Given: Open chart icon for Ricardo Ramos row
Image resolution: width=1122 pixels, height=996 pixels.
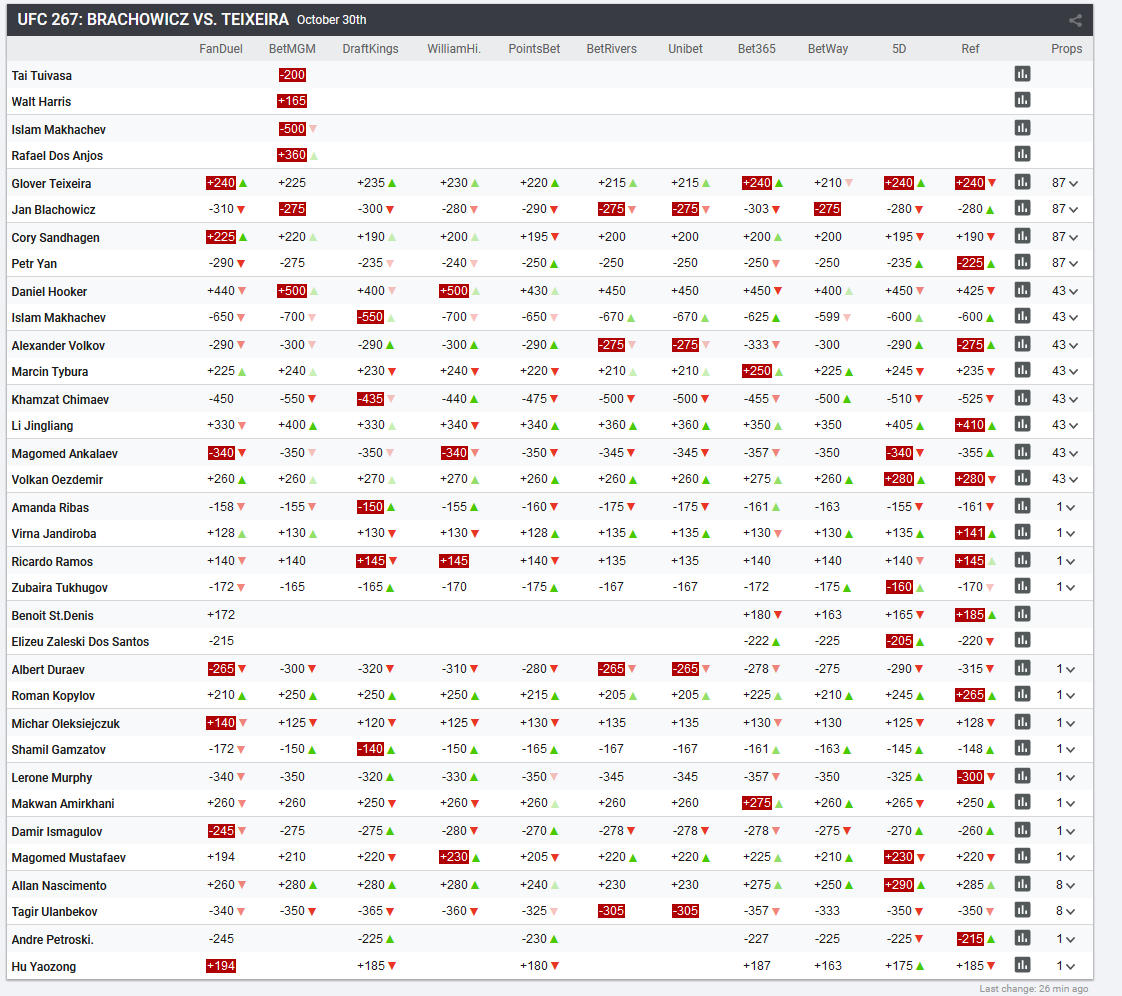Looking at the screenshot, I should pos(1023,560).
